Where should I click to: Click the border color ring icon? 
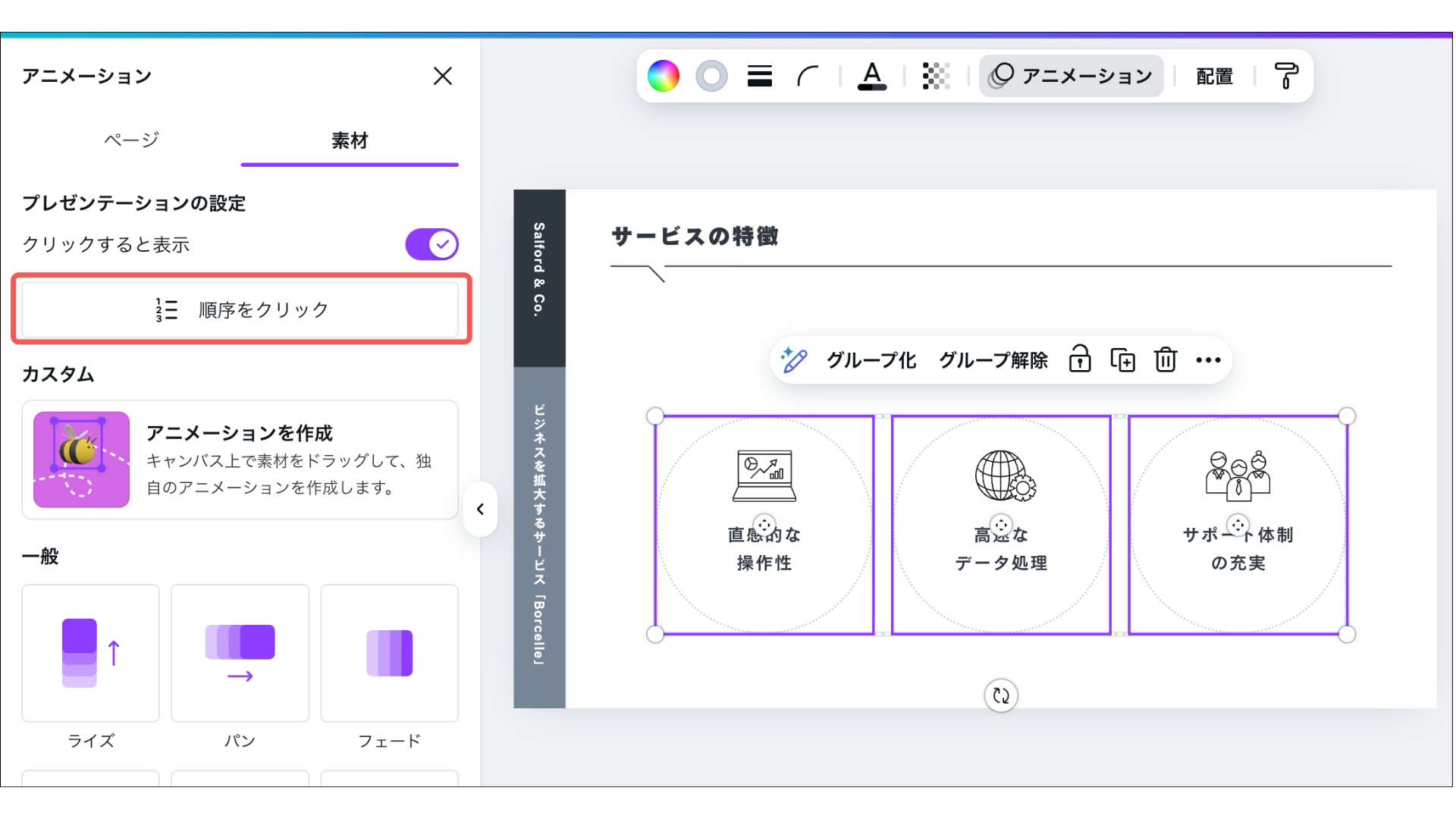pos(711,76)
